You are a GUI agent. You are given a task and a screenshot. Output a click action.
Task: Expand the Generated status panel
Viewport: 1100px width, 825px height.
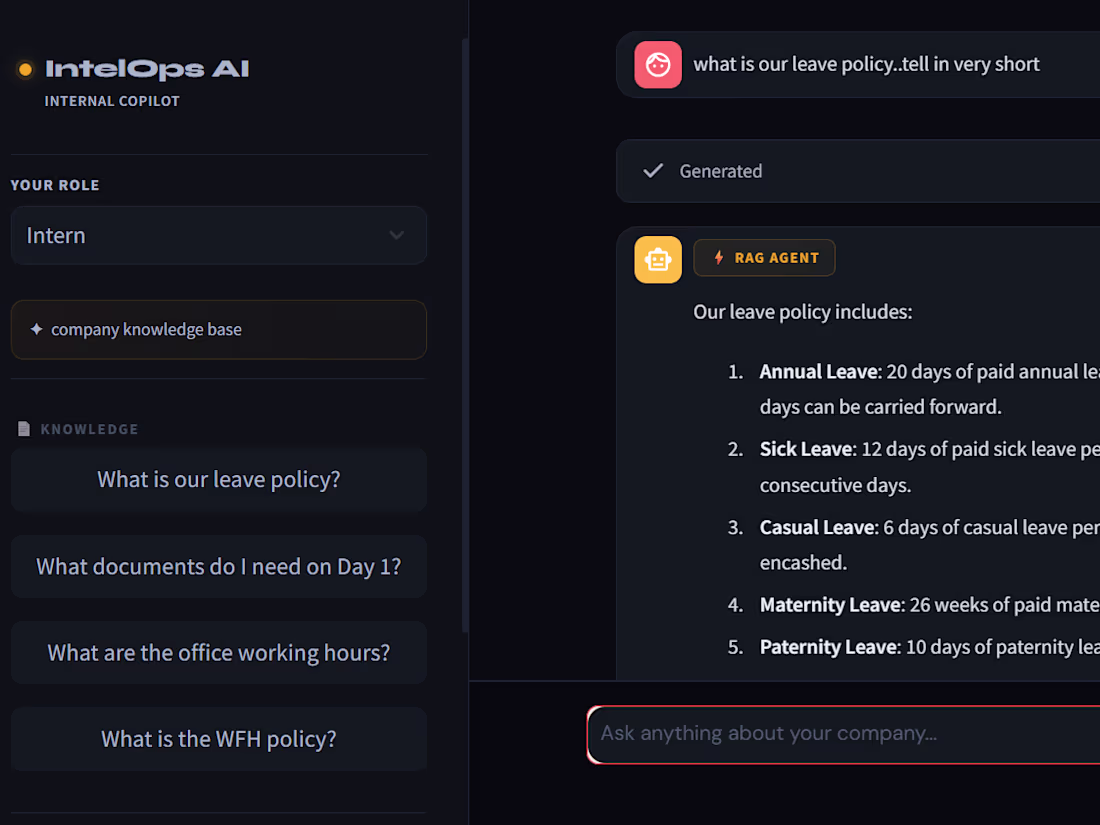857,171
